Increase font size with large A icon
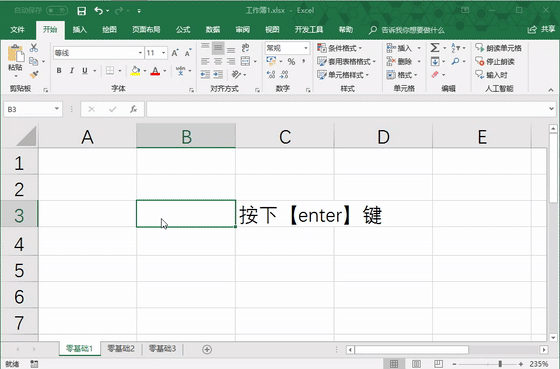 (x=175, y=53)
